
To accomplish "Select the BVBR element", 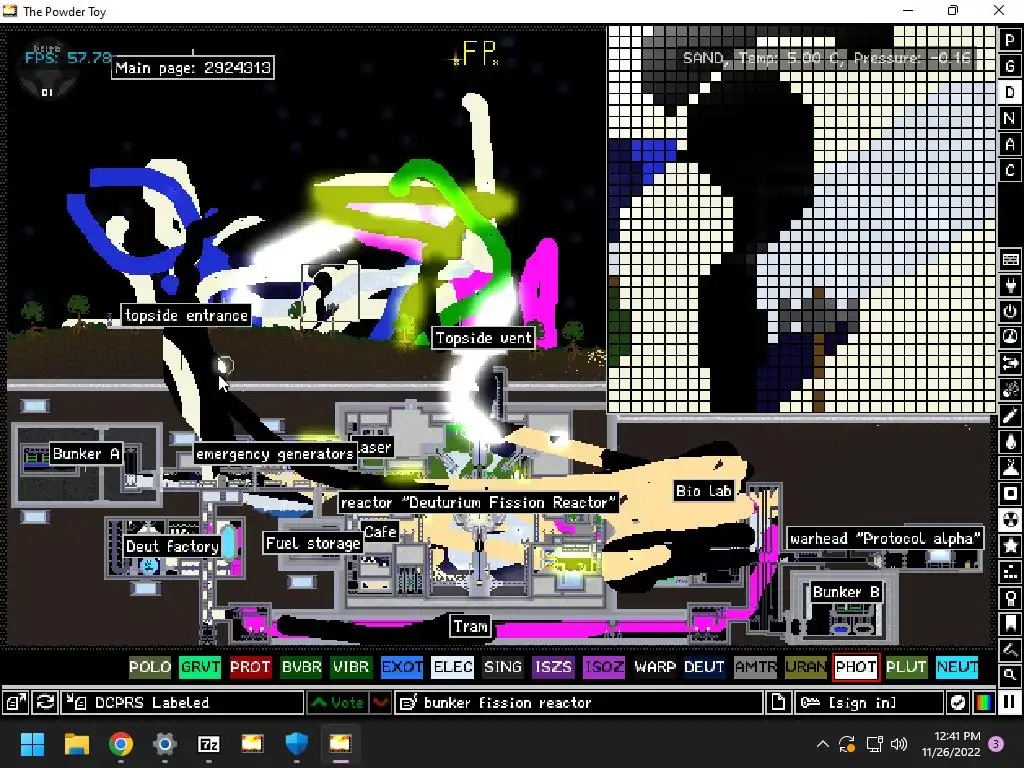I will click(x=301, y=667).
